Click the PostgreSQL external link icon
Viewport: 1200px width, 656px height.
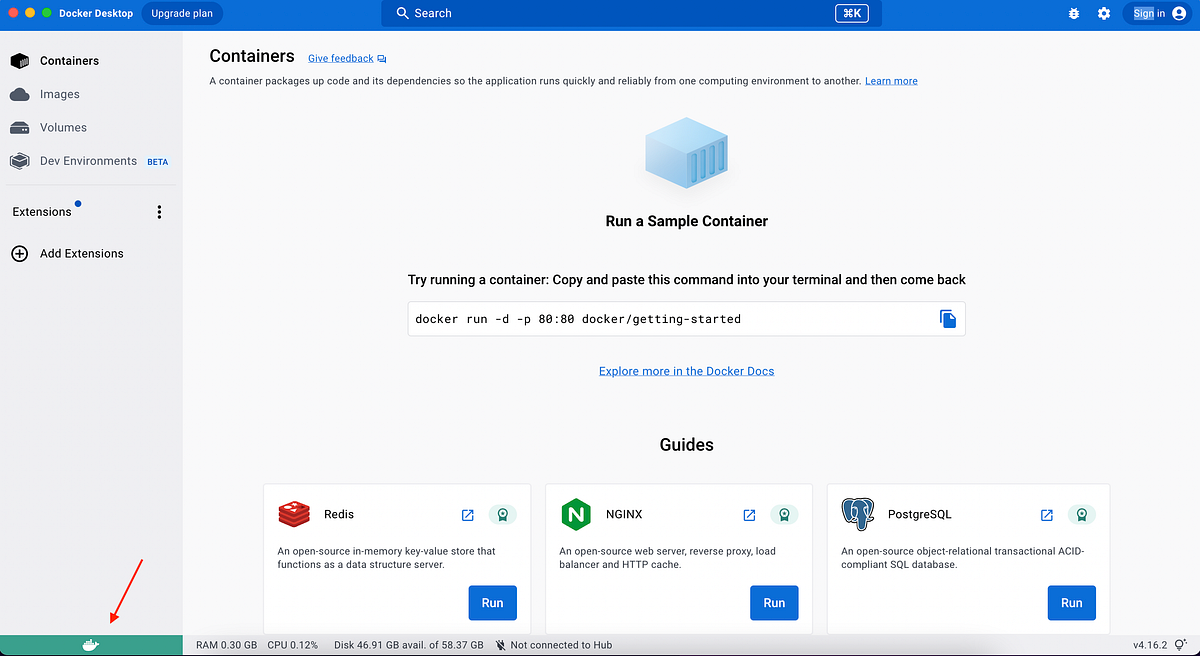(1046, 514)
